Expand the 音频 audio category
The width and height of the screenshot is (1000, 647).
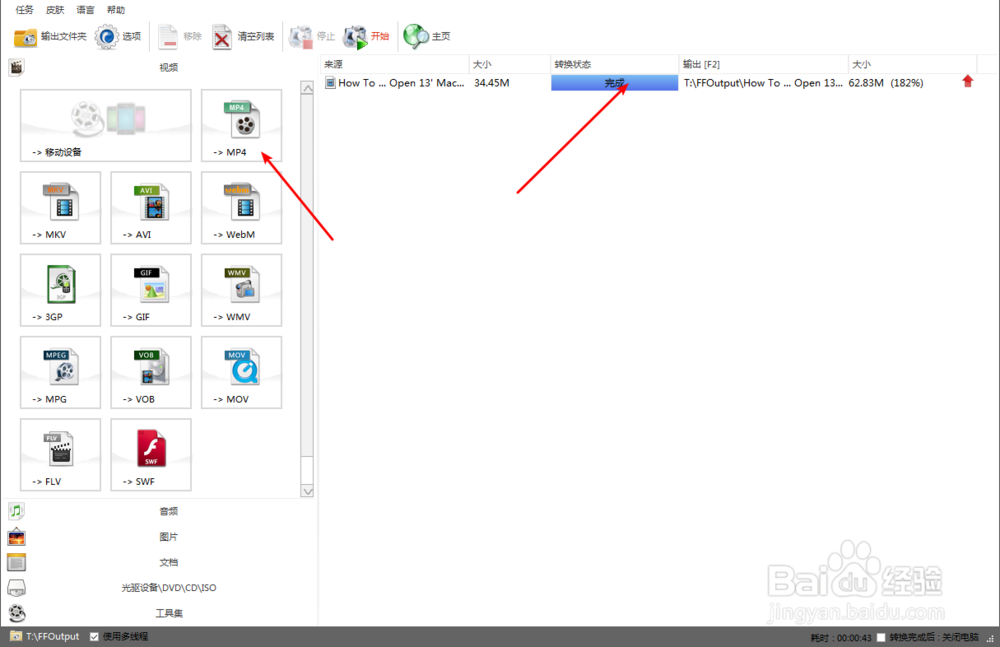click(x=168, y=511)
